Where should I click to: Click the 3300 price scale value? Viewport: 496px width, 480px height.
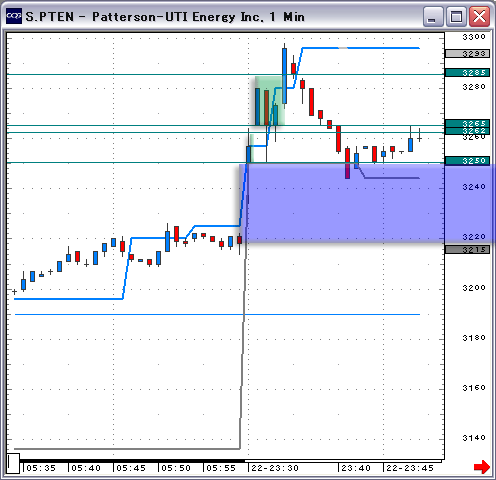[474, 37]
